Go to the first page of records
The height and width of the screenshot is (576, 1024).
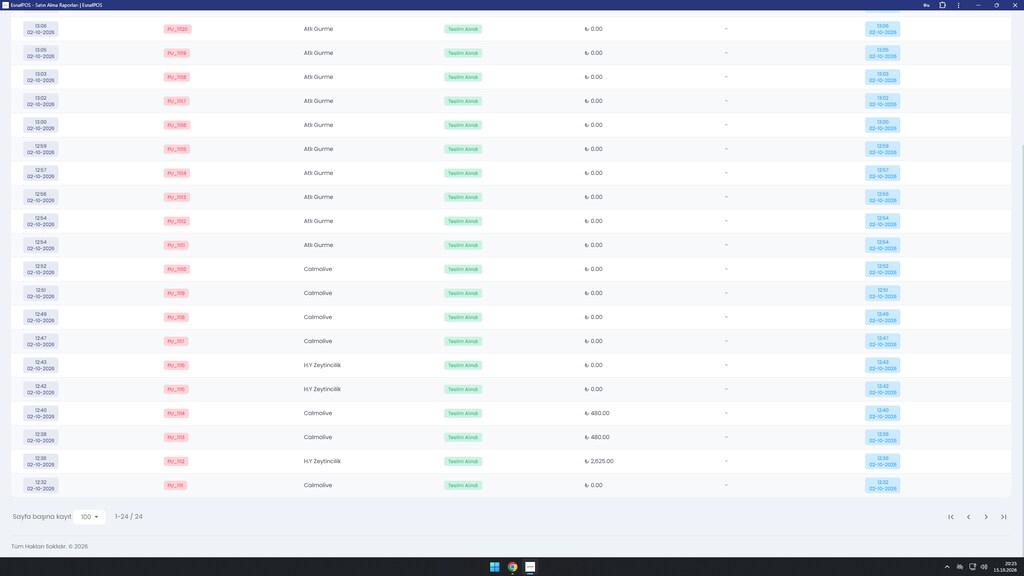point(951,517)
